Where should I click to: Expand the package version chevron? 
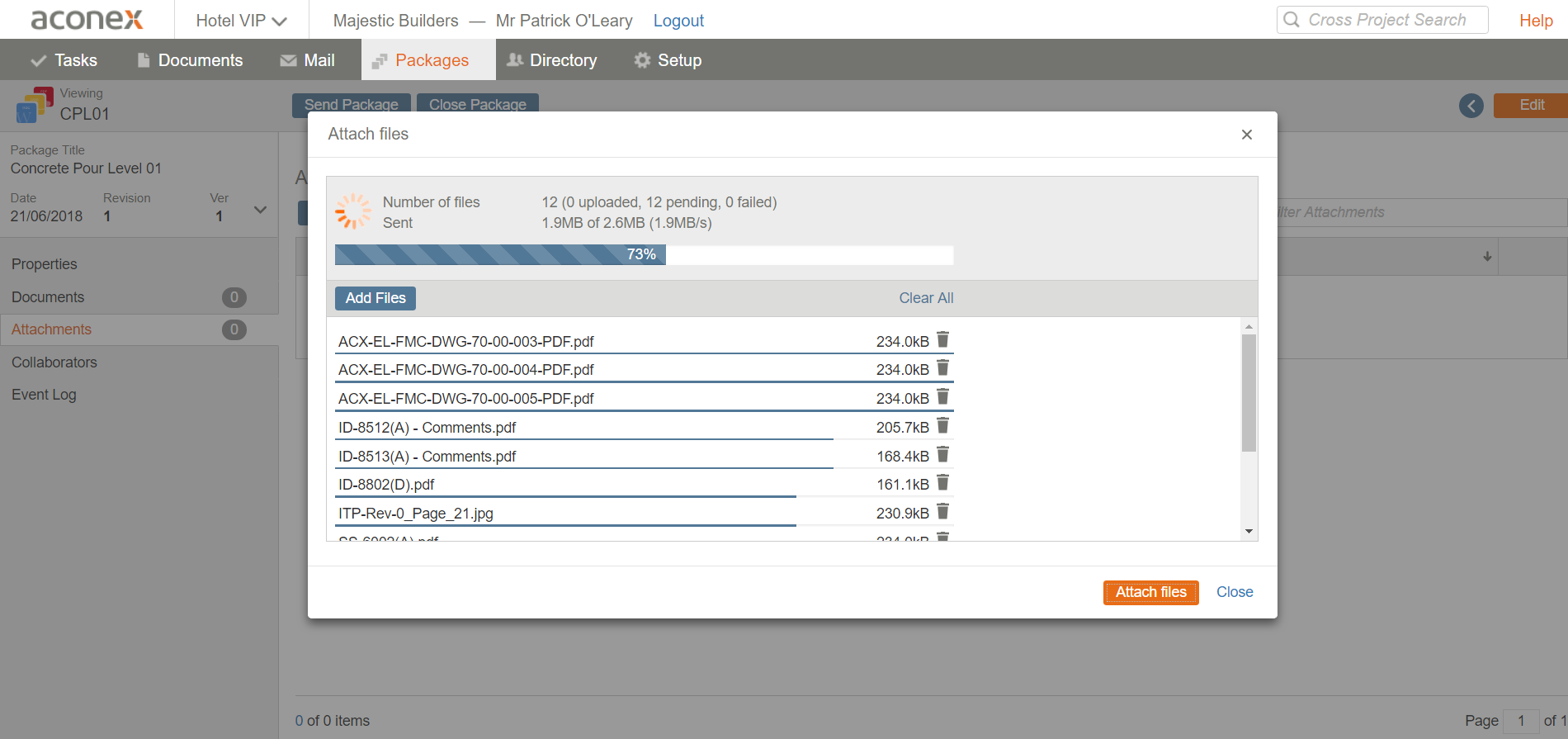pos(260,210)
